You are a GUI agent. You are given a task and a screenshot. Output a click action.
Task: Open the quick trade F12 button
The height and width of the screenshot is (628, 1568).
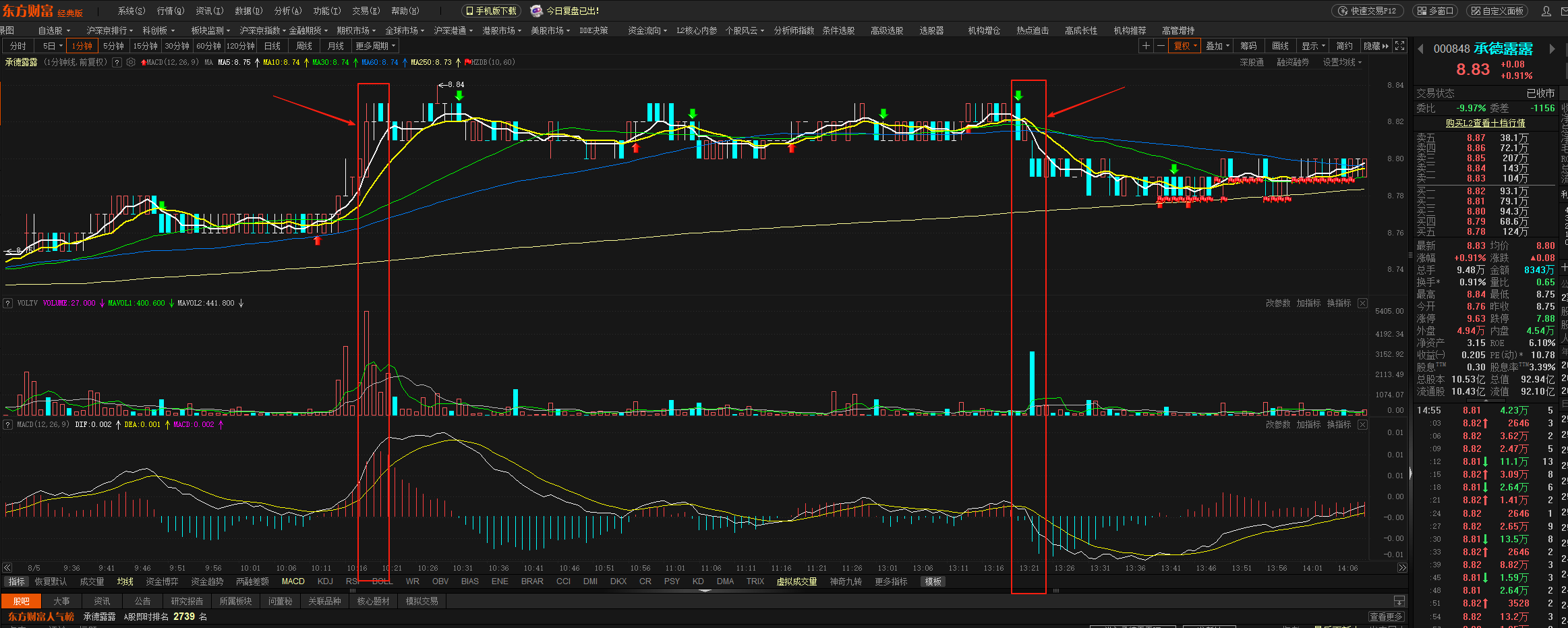click(1367, 11)
